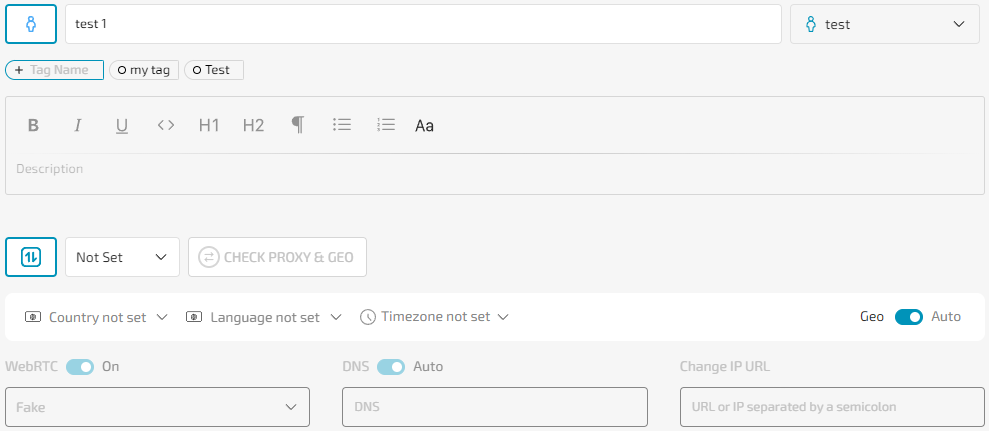989x431 pixels.
Task: Click the swap arrows icon in CHECK PROXY
Action: [208, 257]
